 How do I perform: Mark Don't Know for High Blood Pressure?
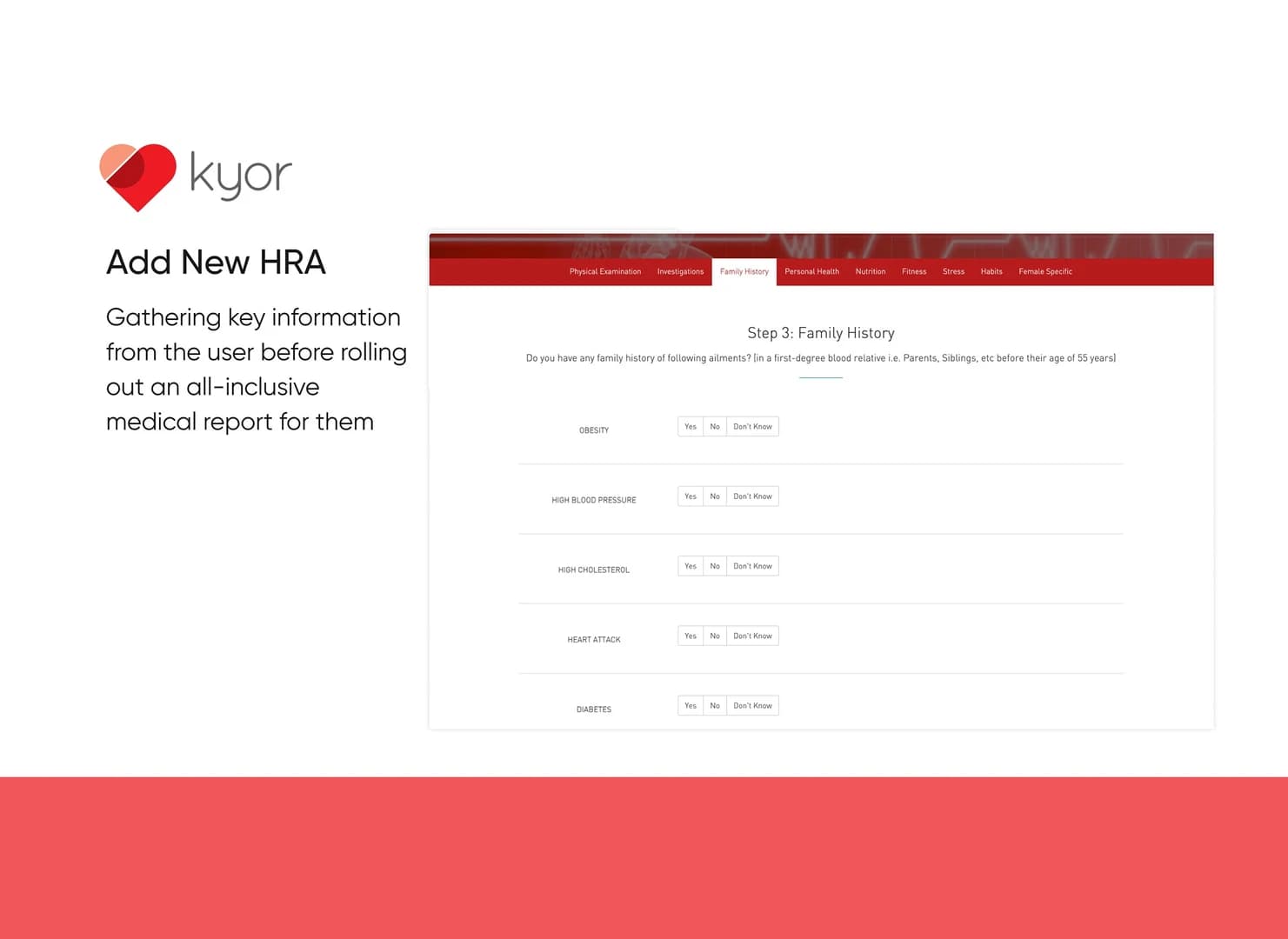tap(752, 496)
